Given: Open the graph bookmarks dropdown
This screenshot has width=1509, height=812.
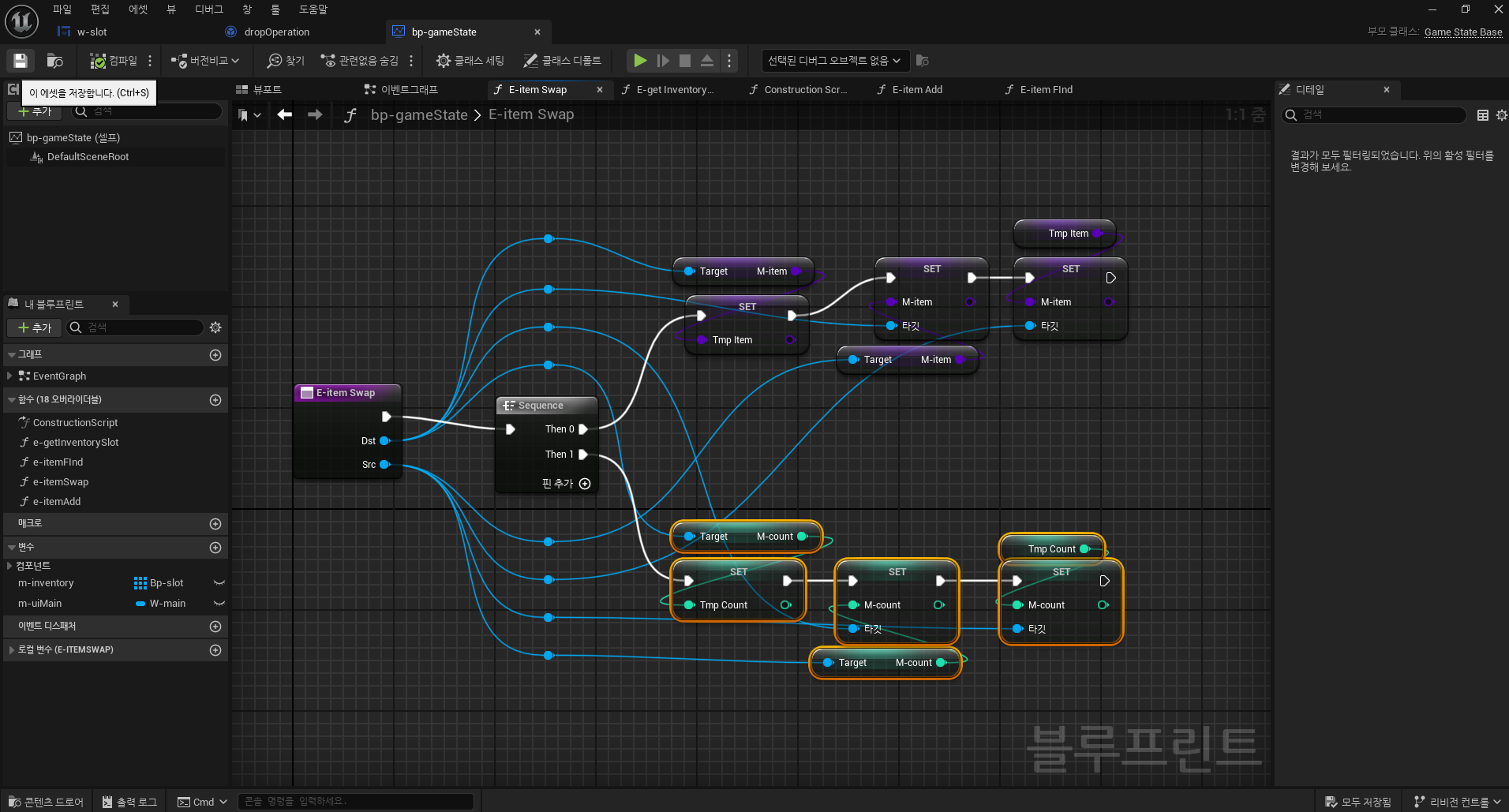Looking at the screenshot, I should coord(249,115).
